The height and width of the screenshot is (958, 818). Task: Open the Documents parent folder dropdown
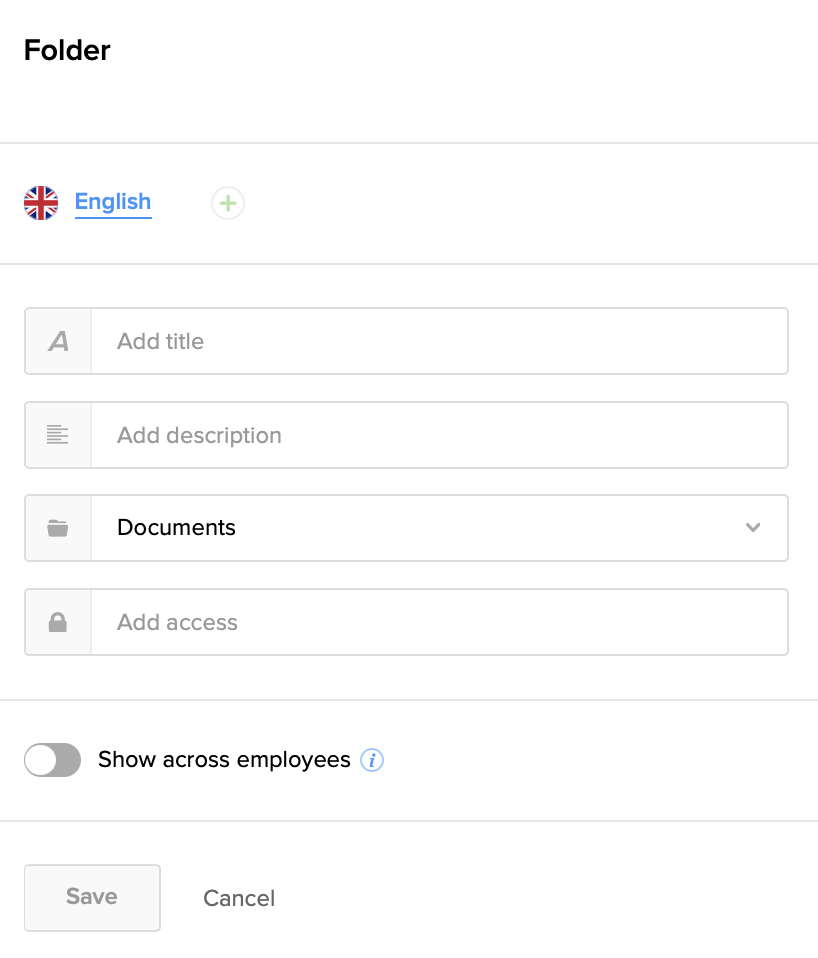[x=420, y=528]
